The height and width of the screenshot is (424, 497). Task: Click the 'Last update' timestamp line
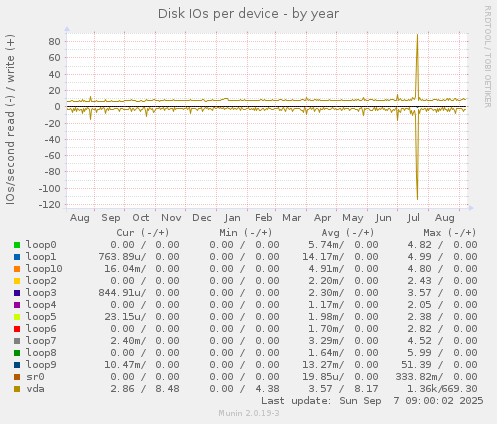(372, 401)
